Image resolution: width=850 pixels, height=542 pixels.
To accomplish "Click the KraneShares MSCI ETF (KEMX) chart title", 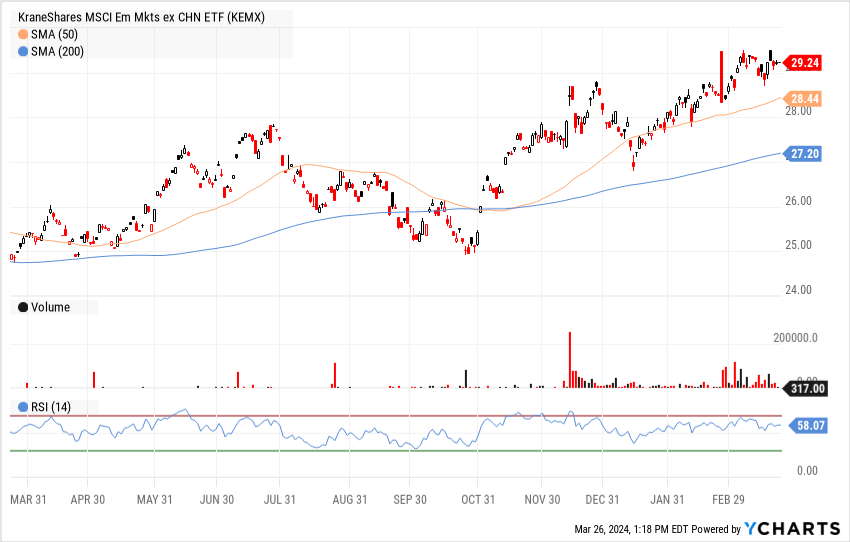I will pos(141,18).
